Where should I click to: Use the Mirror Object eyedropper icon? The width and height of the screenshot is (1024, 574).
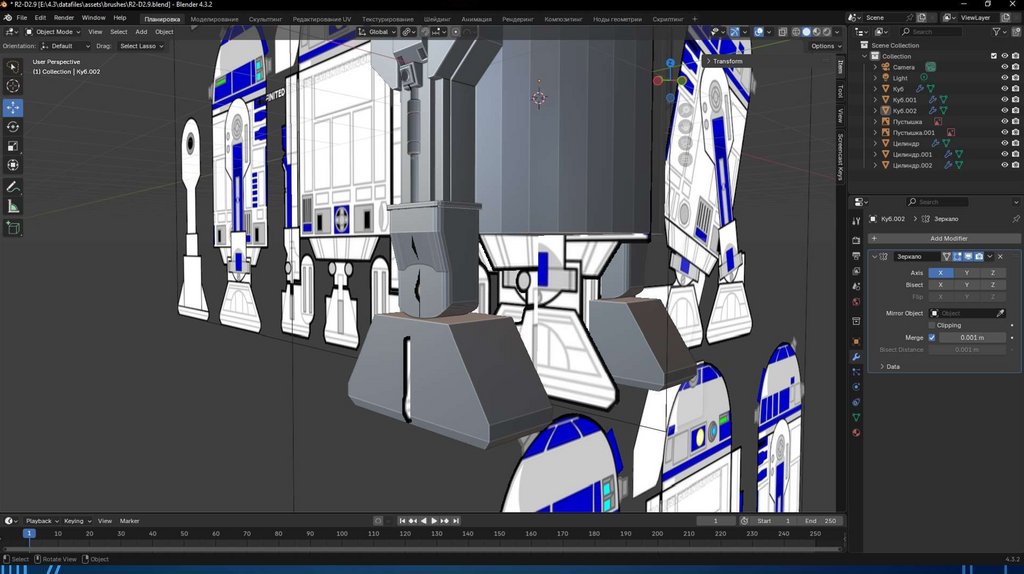point(1000,313)
